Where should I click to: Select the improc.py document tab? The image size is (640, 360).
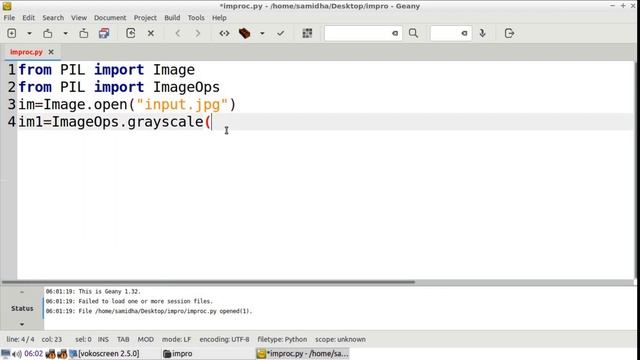tap(26, 52)
